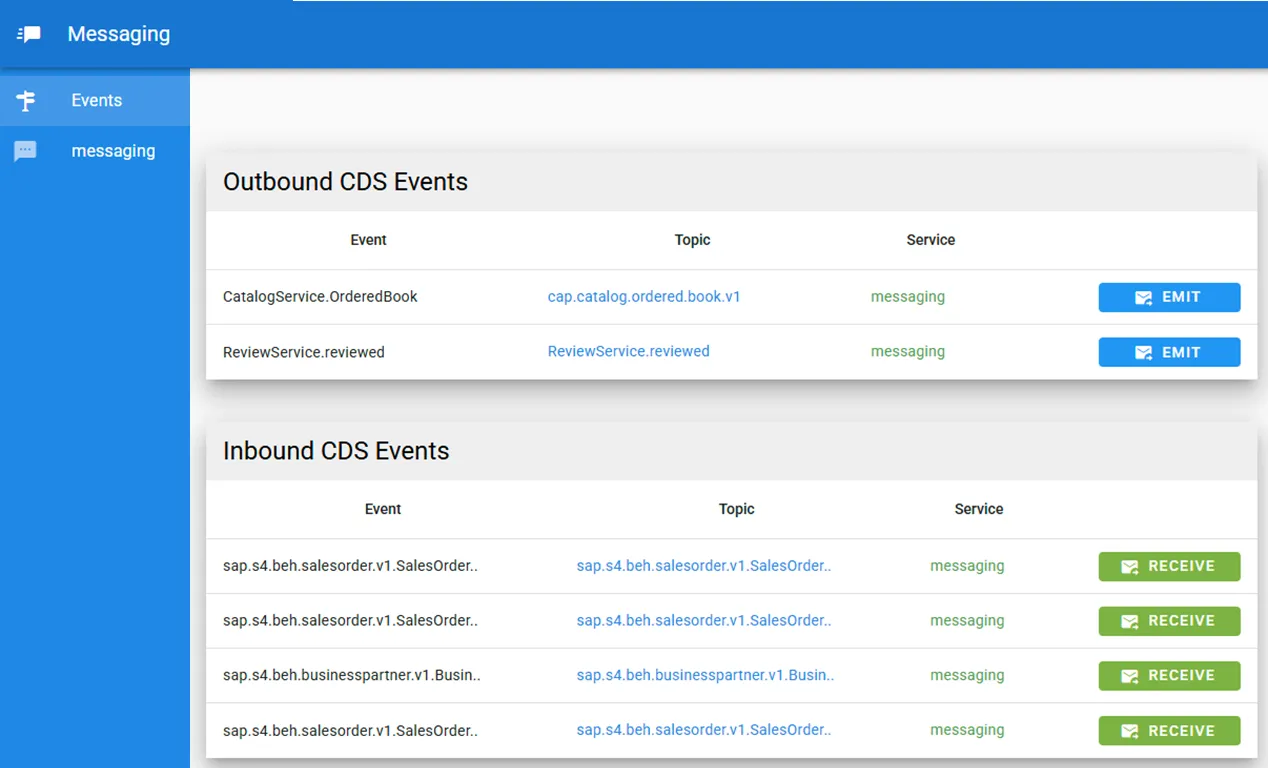Viewport: 1268px width, 768px height.
Task: Click envelope icon on last Receive button
Action: click(1129, 731)
